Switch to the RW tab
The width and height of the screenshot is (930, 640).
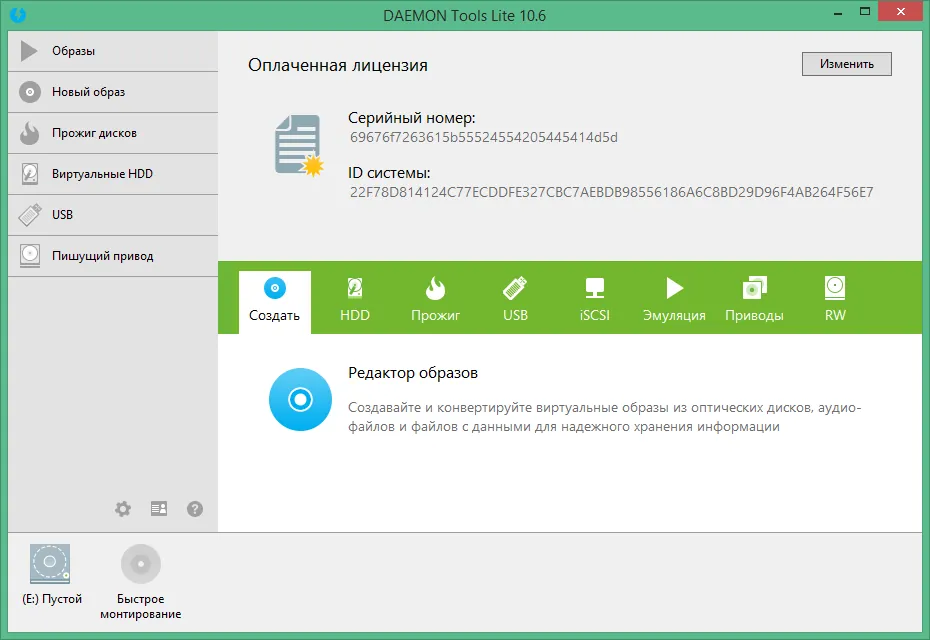[x=835, y=300]
